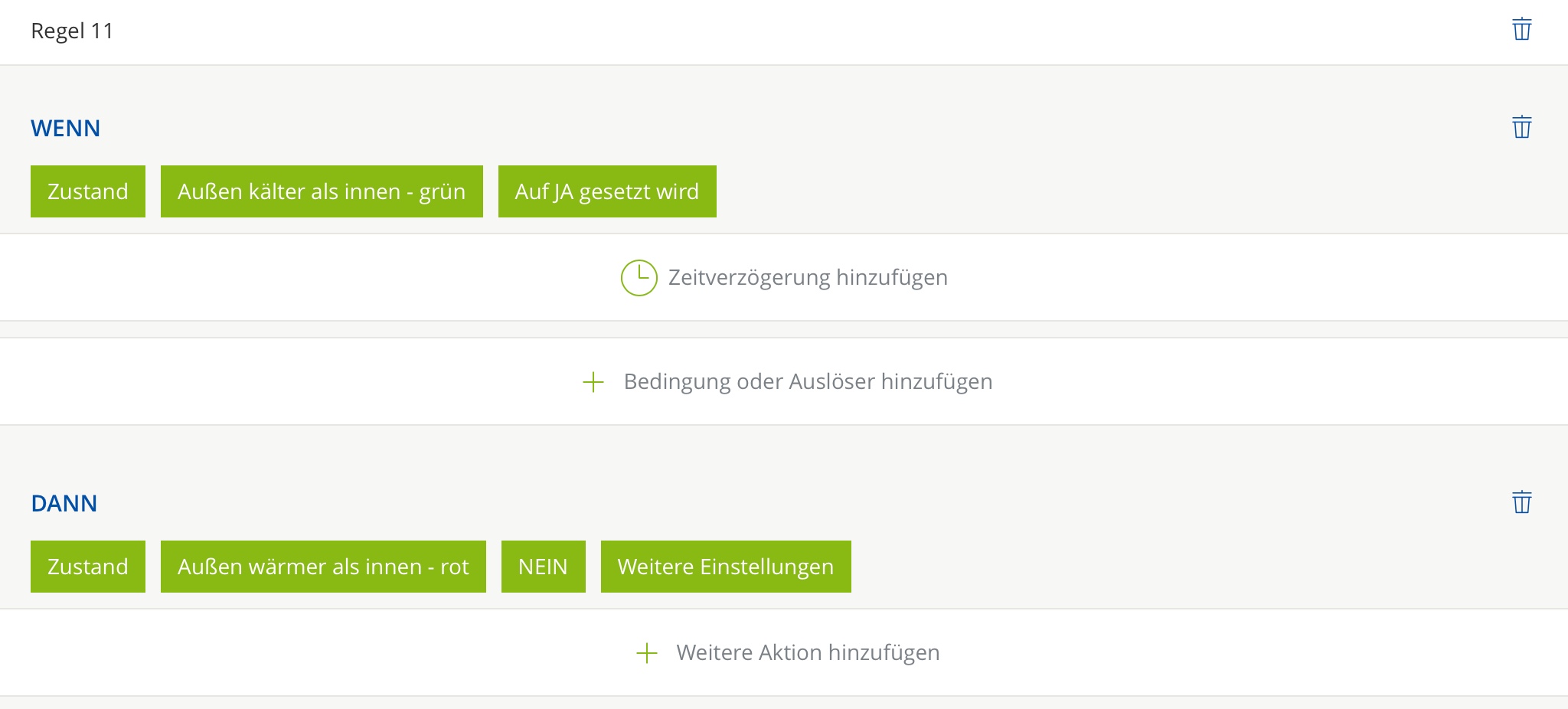The height and width of the screenshot is (709, 1568).
Task: Click the Regel 11 rule title
Action: [x=72, y=31]
